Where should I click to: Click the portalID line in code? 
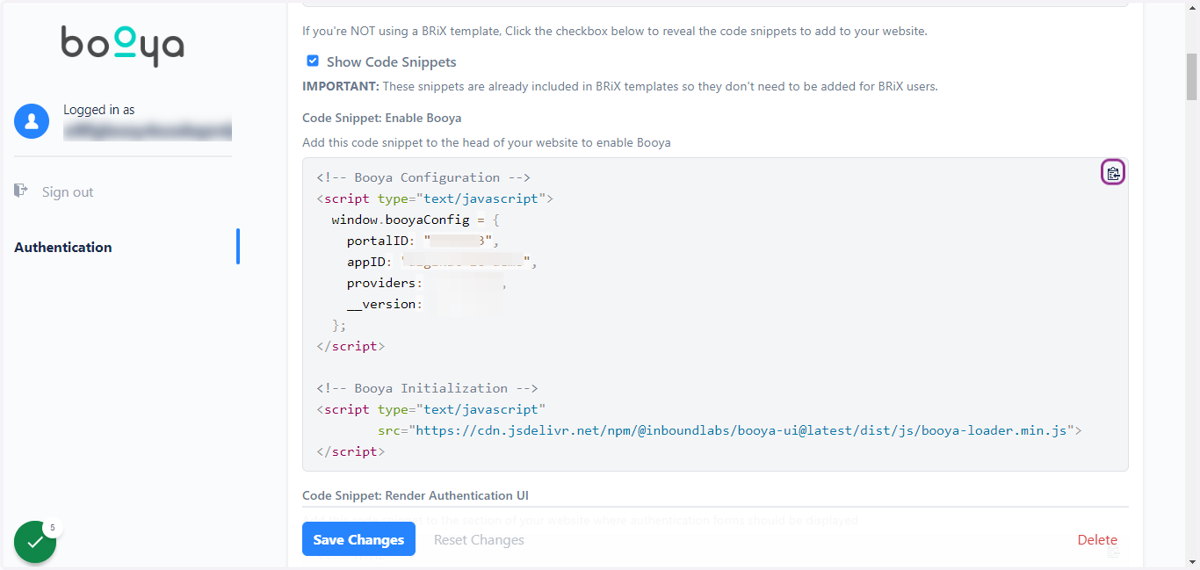click(422, 241)
